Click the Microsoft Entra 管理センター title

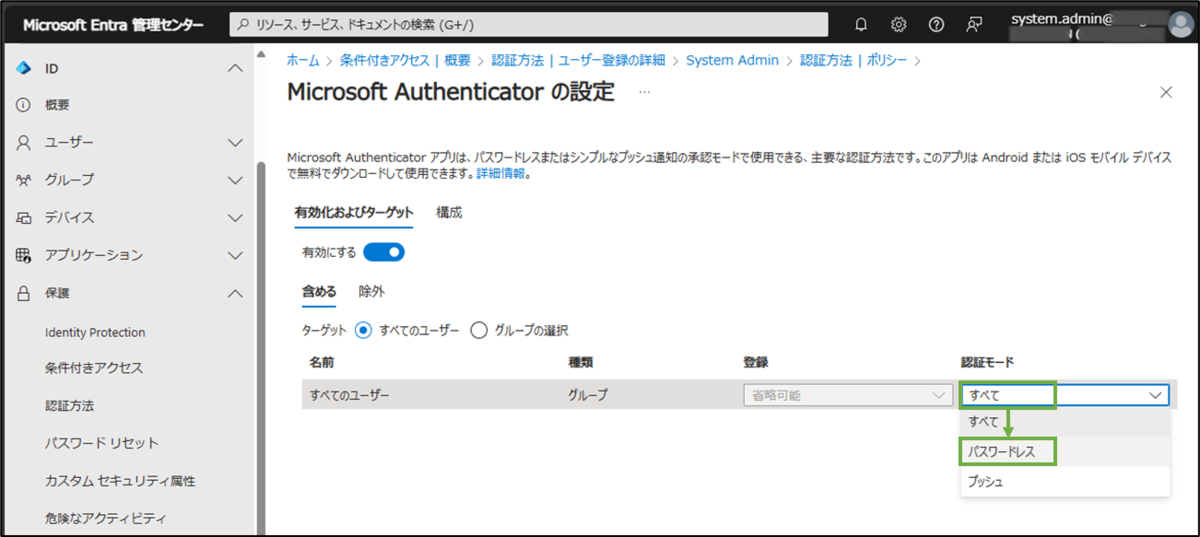coord(113,25)
